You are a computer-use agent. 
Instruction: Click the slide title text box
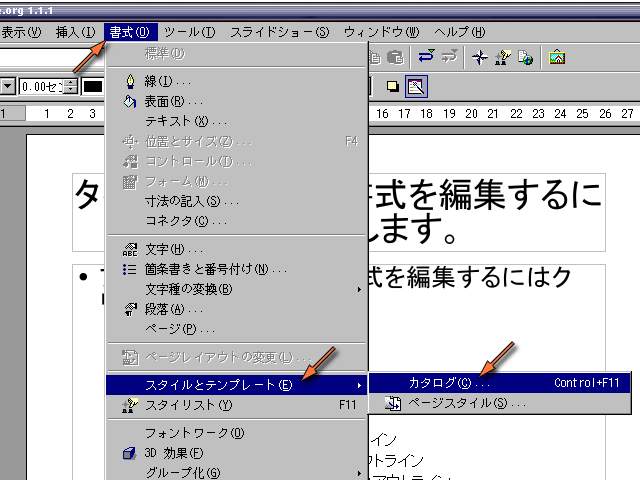pos(339,212)
